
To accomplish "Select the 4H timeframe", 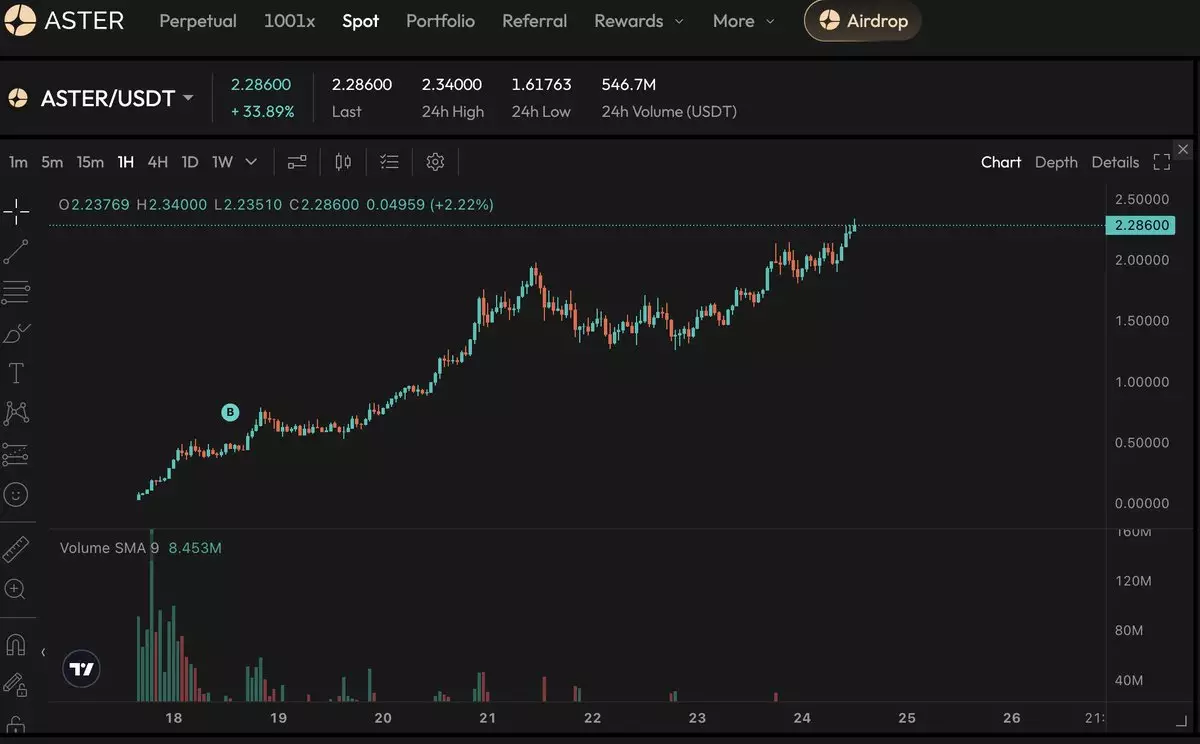I will click(x=157, y=162).
